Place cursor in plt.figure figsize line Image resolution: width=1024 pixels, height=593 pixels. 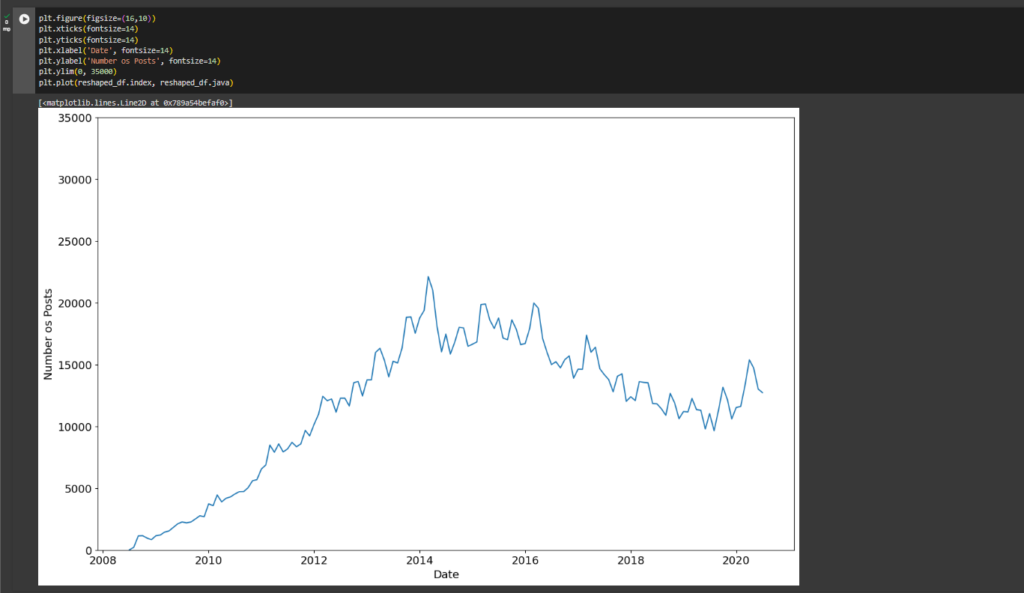tap(97, 19)
